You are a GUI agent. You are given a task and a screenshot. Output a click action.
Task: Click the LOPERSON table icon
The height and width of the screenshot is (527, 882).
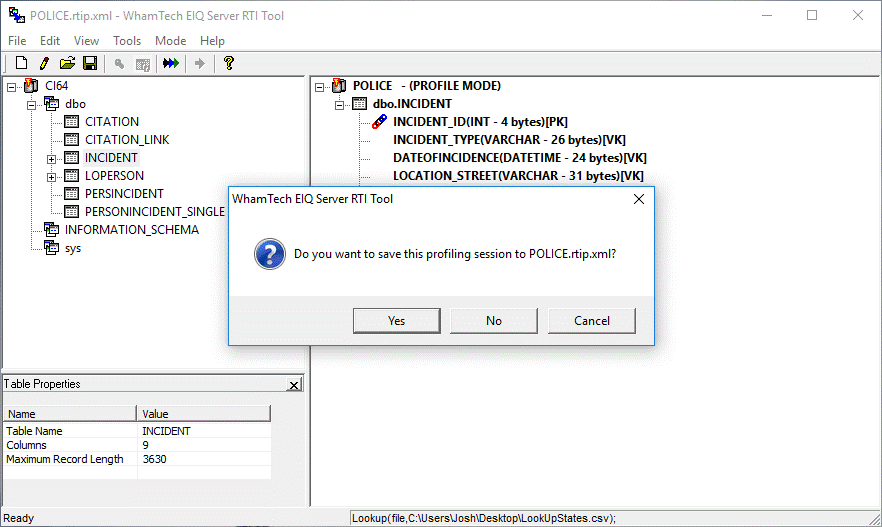(71, 175)
